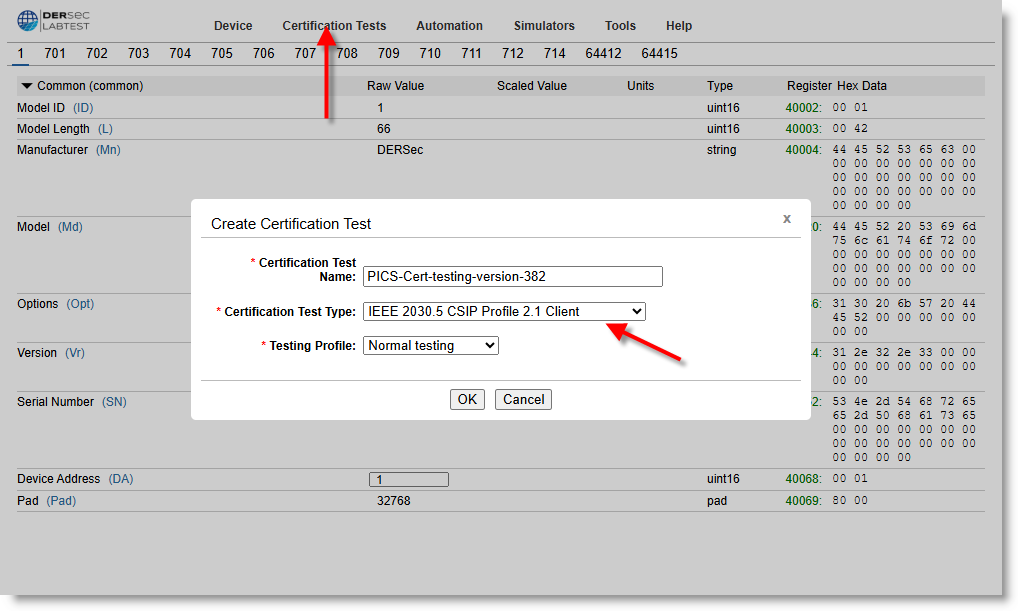Open the Automation menu

(x=449, y=26)
